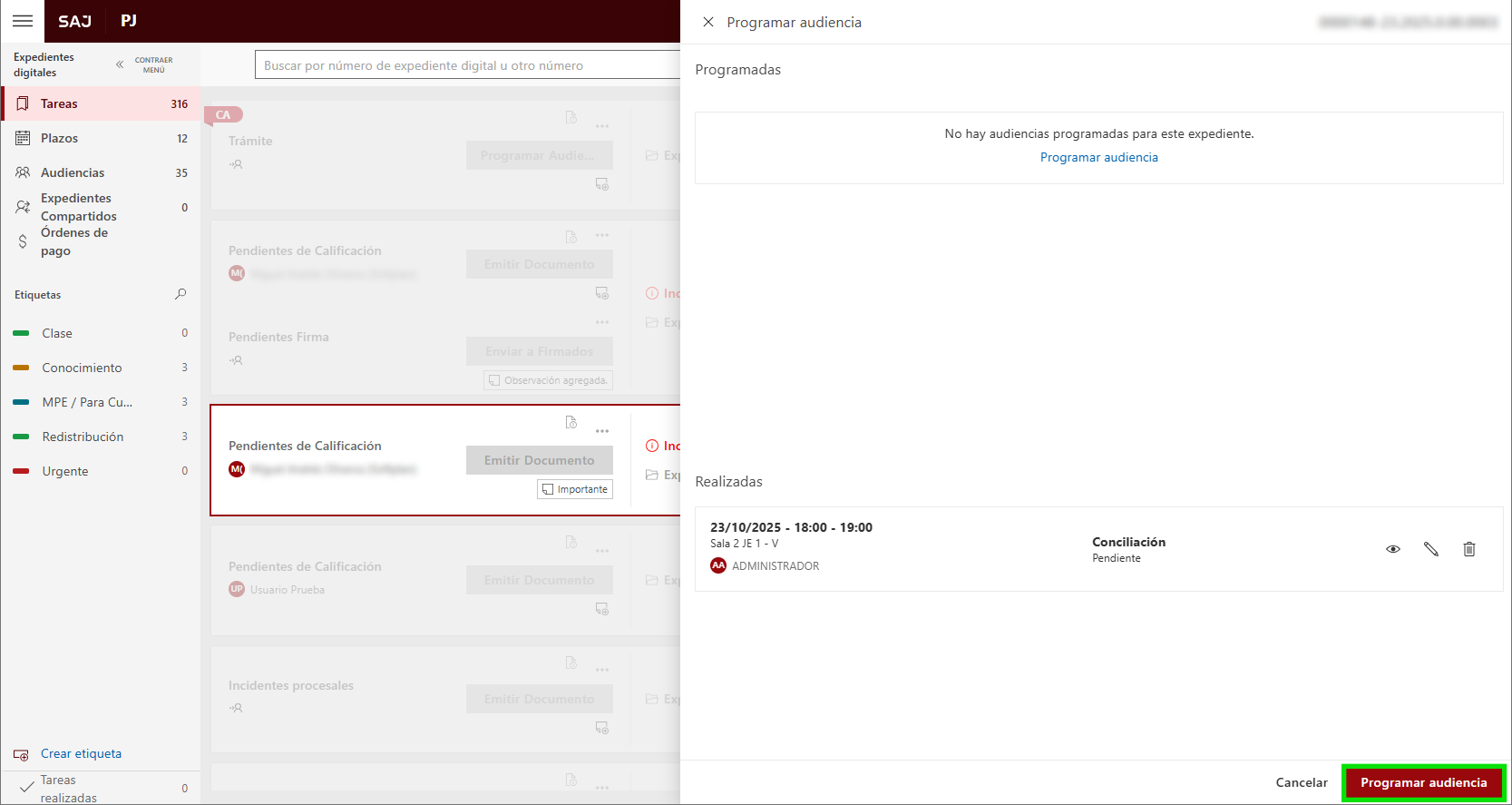Close the Programar audiencia panel
Screen dimensions: 1512x805
coord(708,22)
